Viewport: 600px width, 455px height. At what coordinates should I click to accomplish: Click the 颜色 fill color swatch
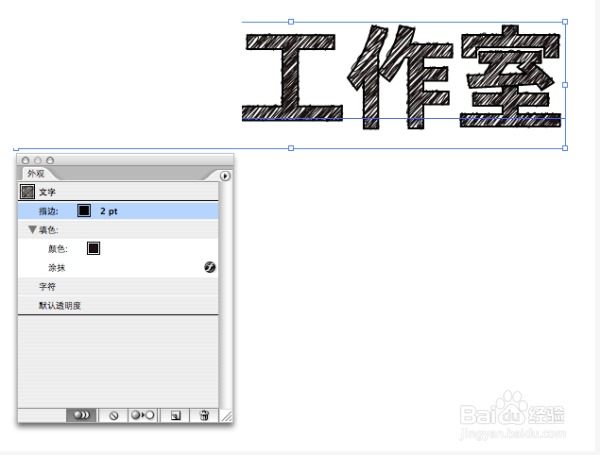click(x=93, y=248)
